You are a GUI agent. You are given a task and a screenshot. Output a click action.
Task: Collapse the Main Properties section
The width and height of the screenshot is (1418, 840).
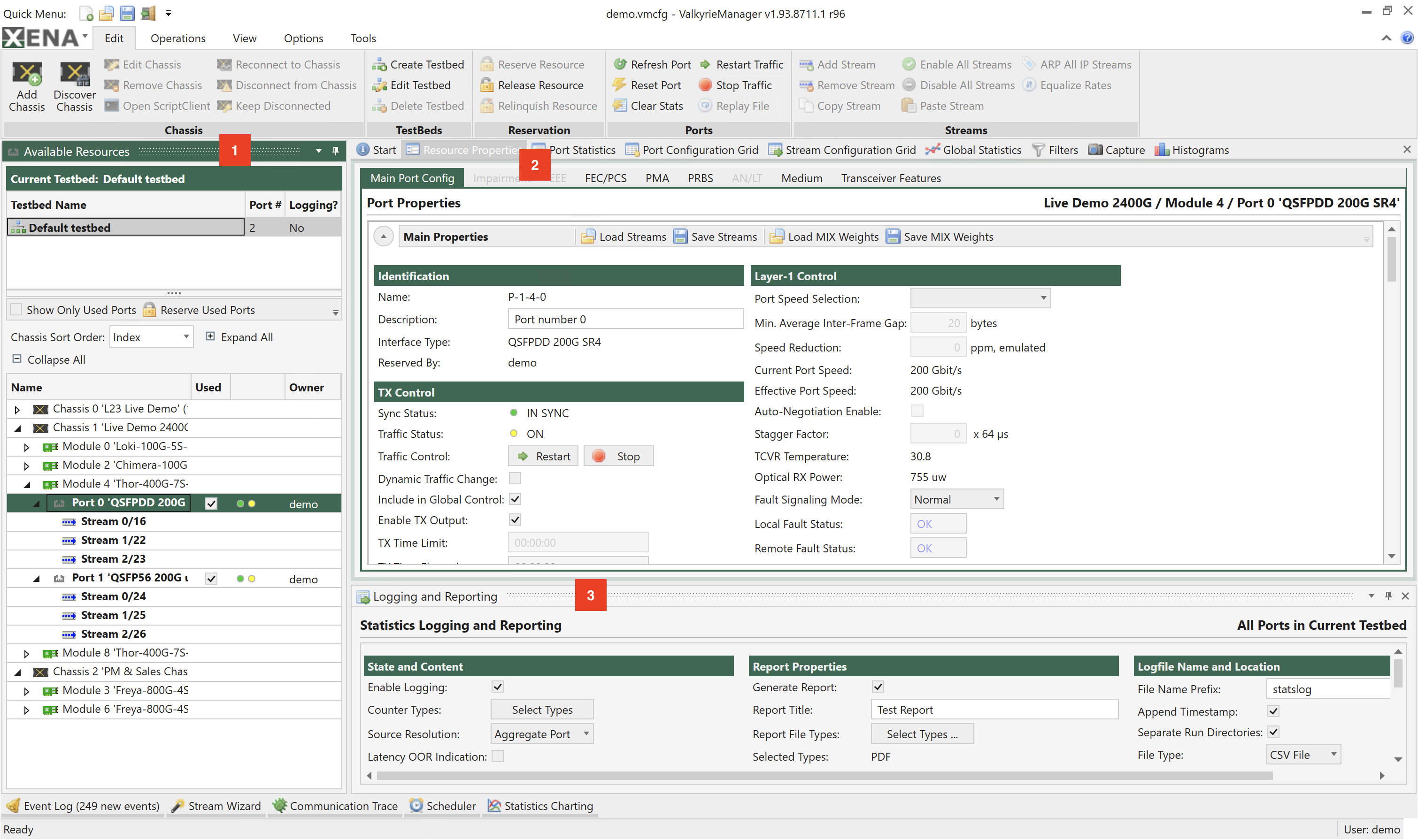coord(384,237)
